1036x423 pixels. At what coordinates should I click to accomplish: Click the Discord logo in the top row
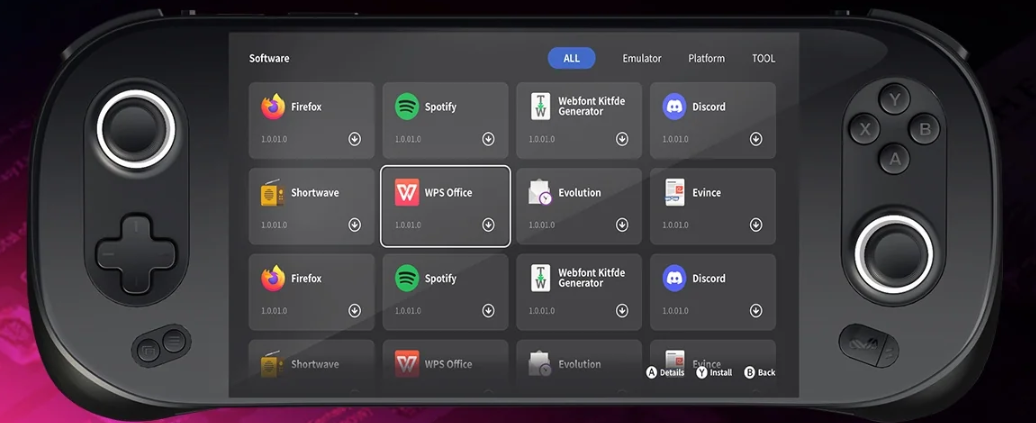(675, 106)
